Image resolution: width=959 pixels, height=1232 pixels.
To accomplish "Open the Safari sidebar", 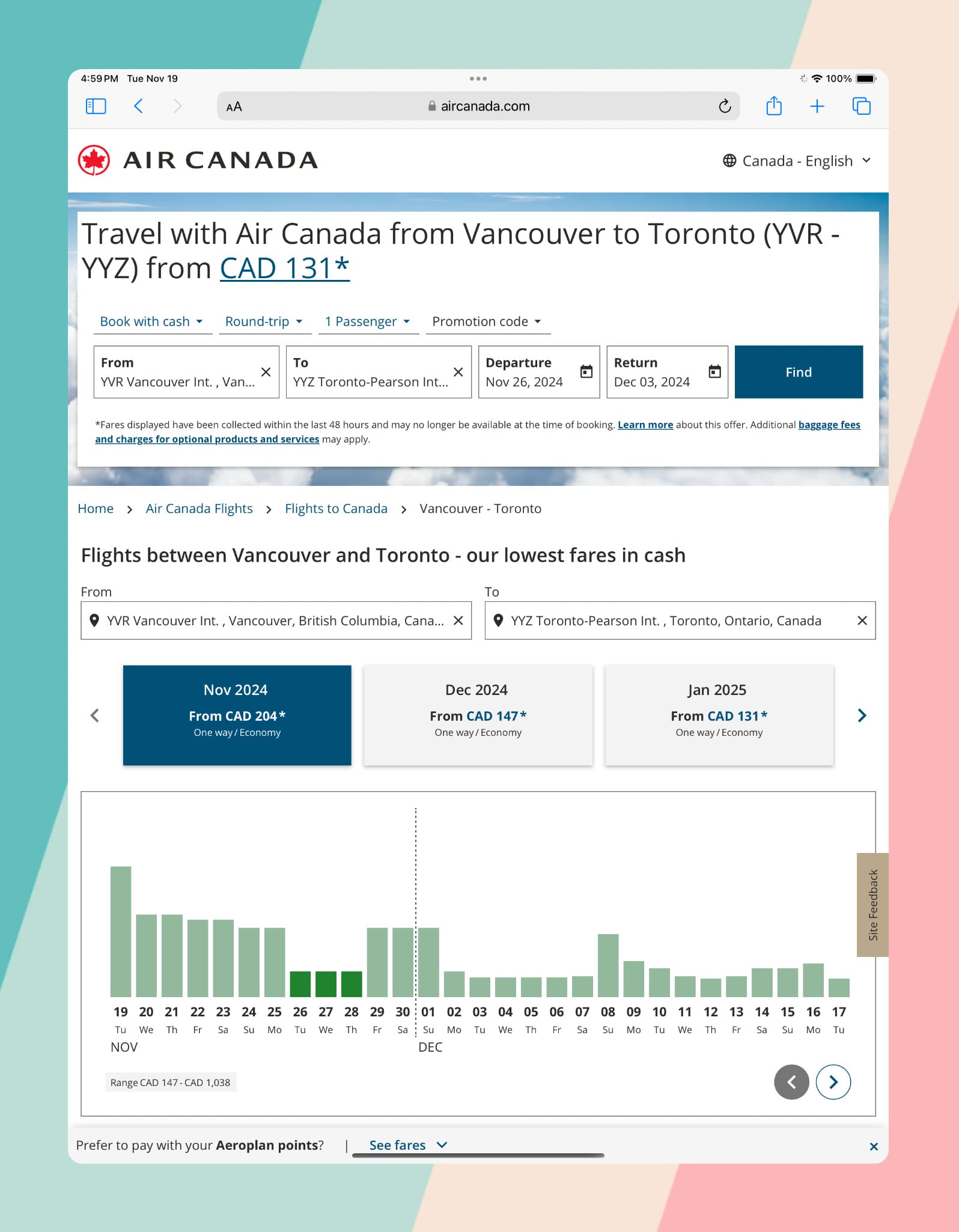I will click(x=95, y=106).
